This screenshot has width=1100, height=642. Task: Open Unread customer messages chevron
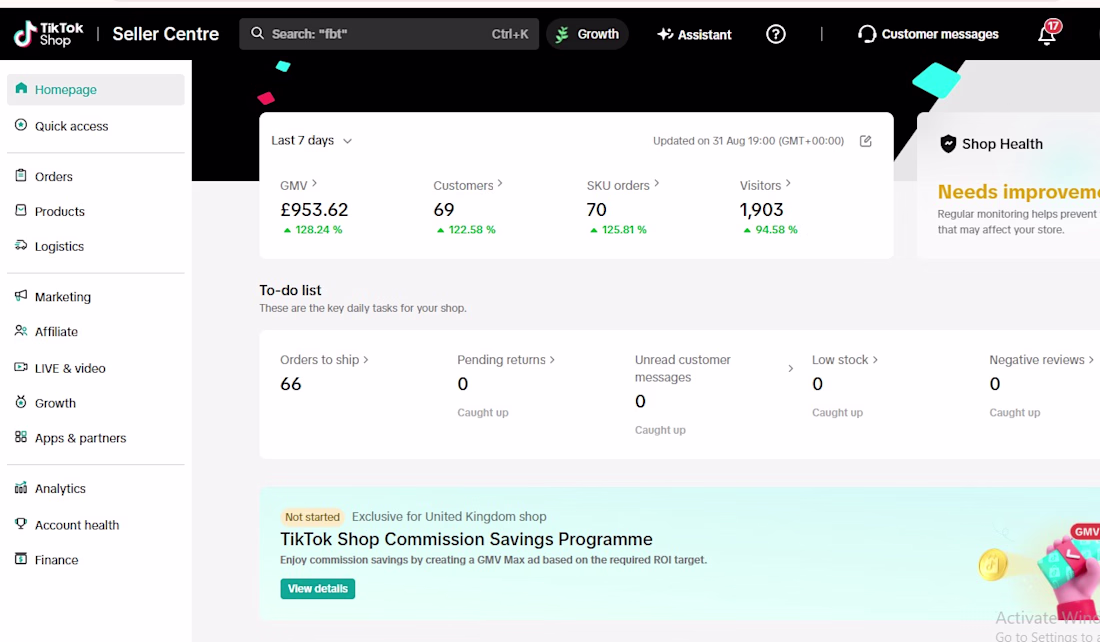click(x=791, y=368)
